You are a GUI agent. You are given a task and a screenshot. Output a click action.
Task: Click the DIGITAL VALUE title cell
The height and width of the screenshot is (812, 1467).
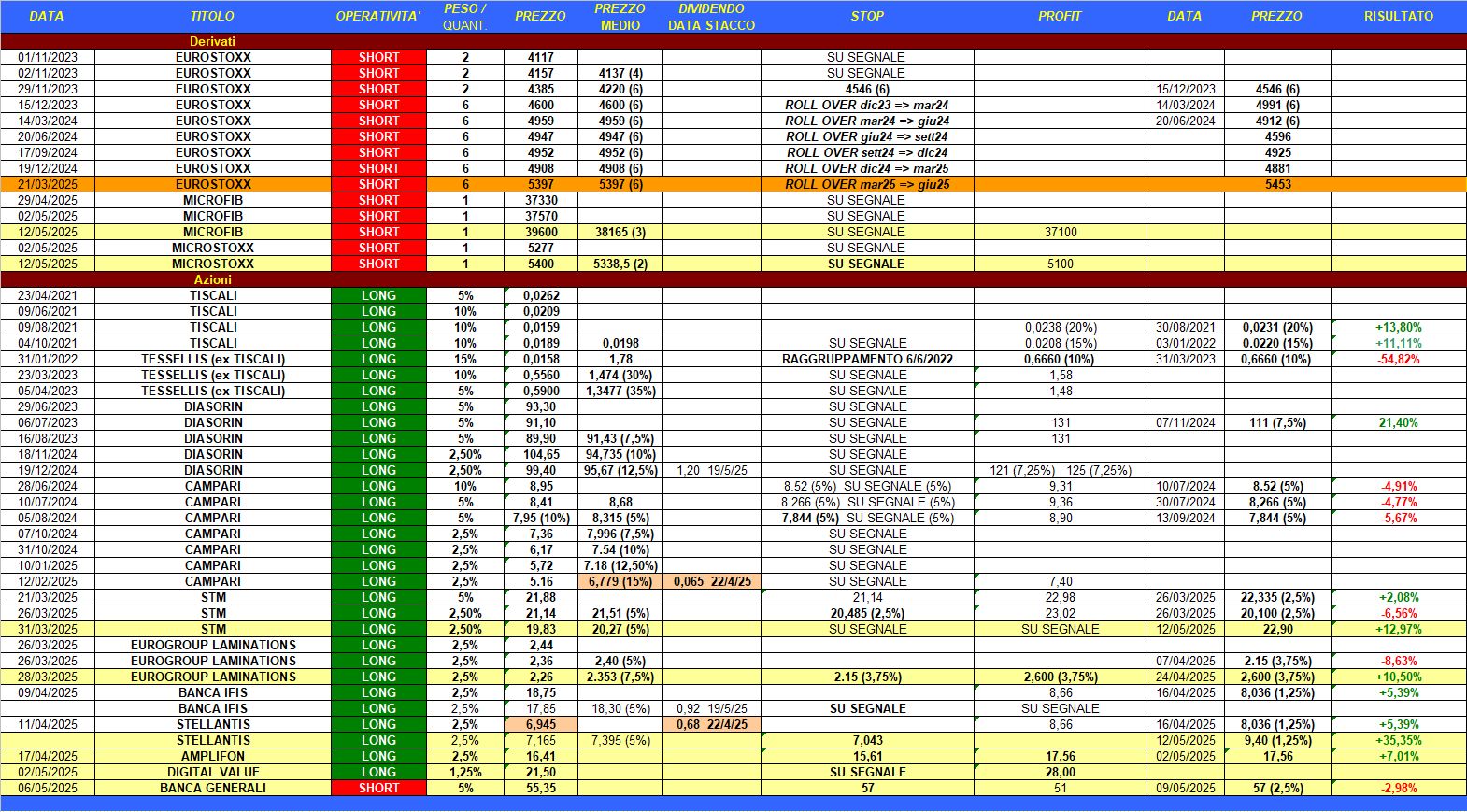coord(213,772)
